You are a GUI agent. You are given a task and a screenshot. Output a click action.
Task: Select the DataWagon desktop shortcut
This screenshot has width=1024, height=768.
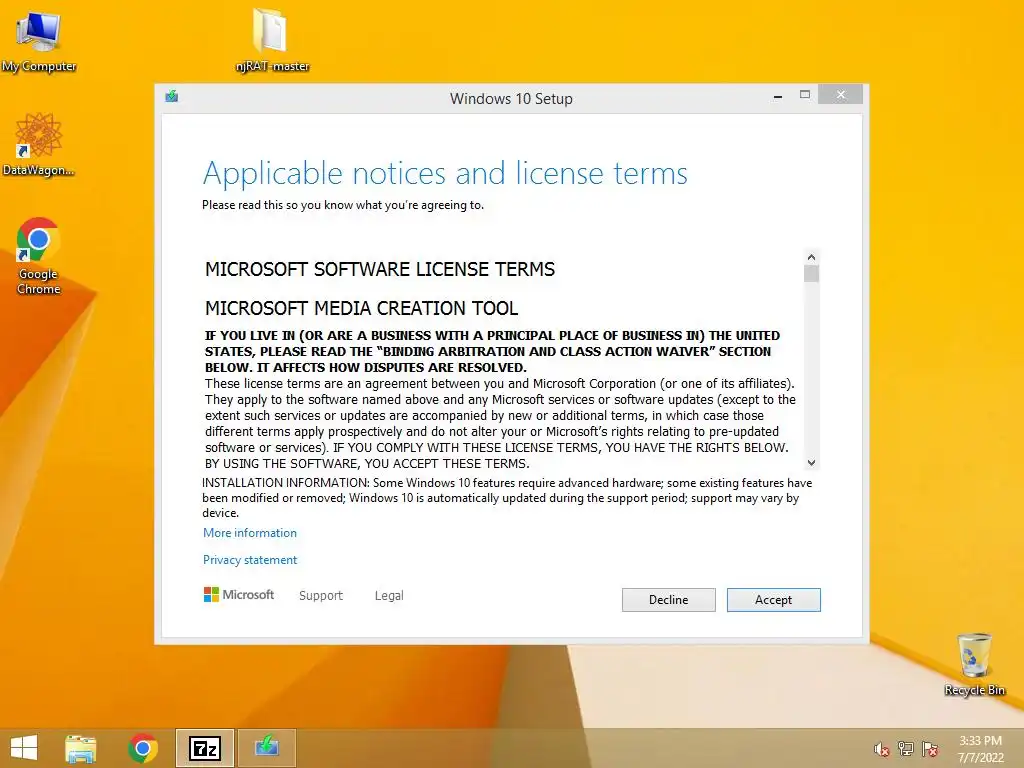click(39, 144)
